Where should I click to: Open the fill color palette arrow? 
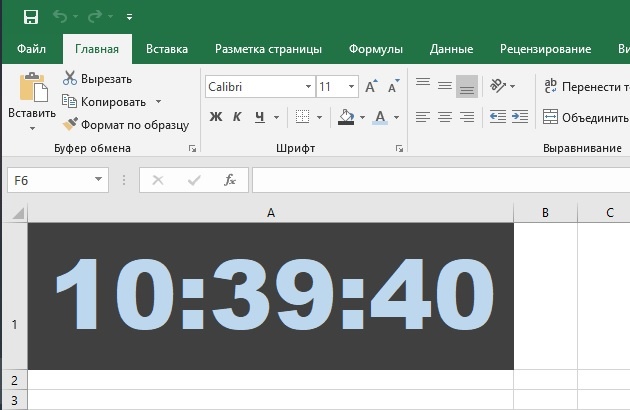click(362, 117)
